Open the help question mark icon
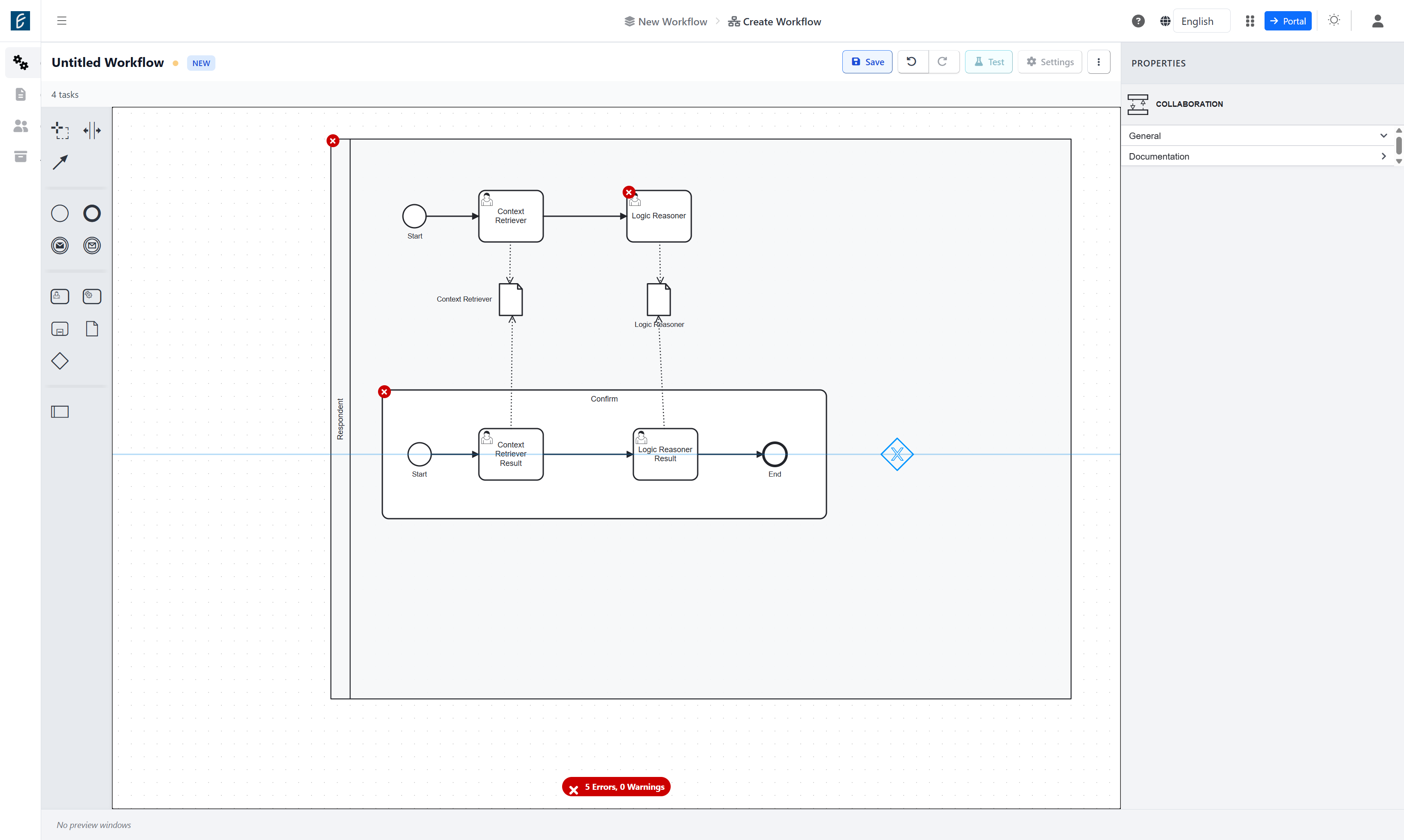 1138,21
